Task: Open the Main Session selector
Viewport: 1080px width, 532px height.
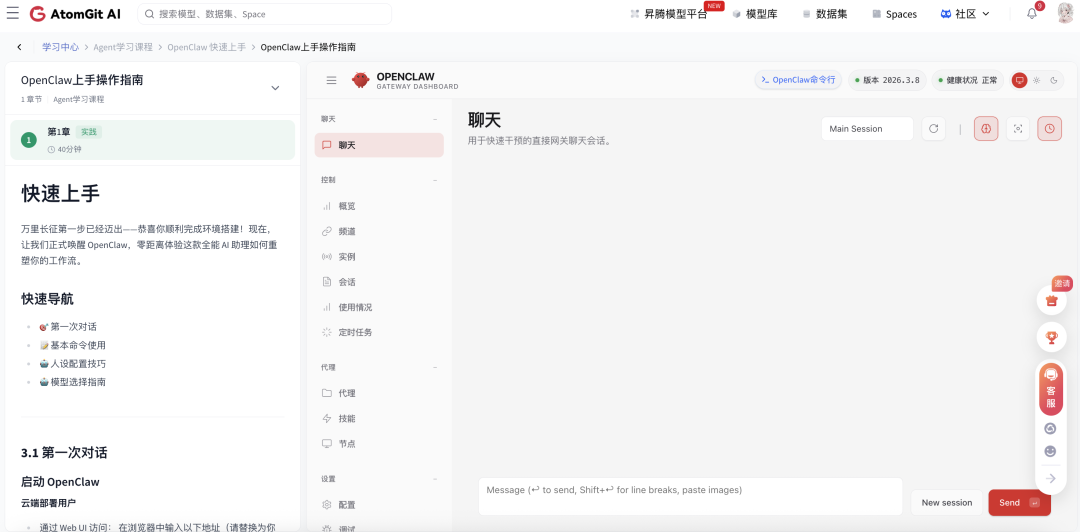Action: pos(867,129)
